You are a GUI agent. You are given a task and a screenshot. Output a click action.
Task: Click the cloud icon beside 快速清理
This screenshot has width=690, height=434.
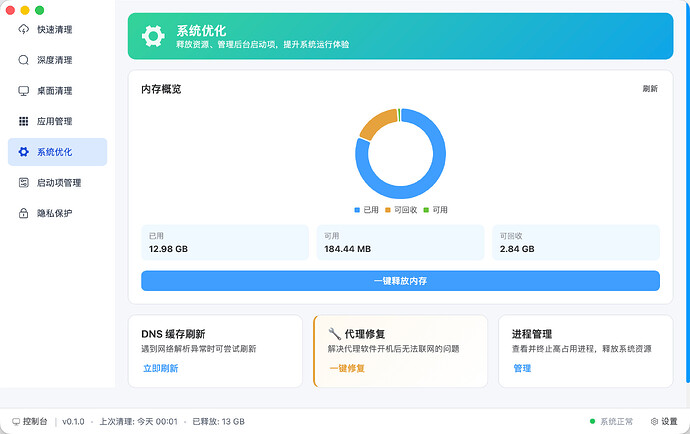click(24, 29)
